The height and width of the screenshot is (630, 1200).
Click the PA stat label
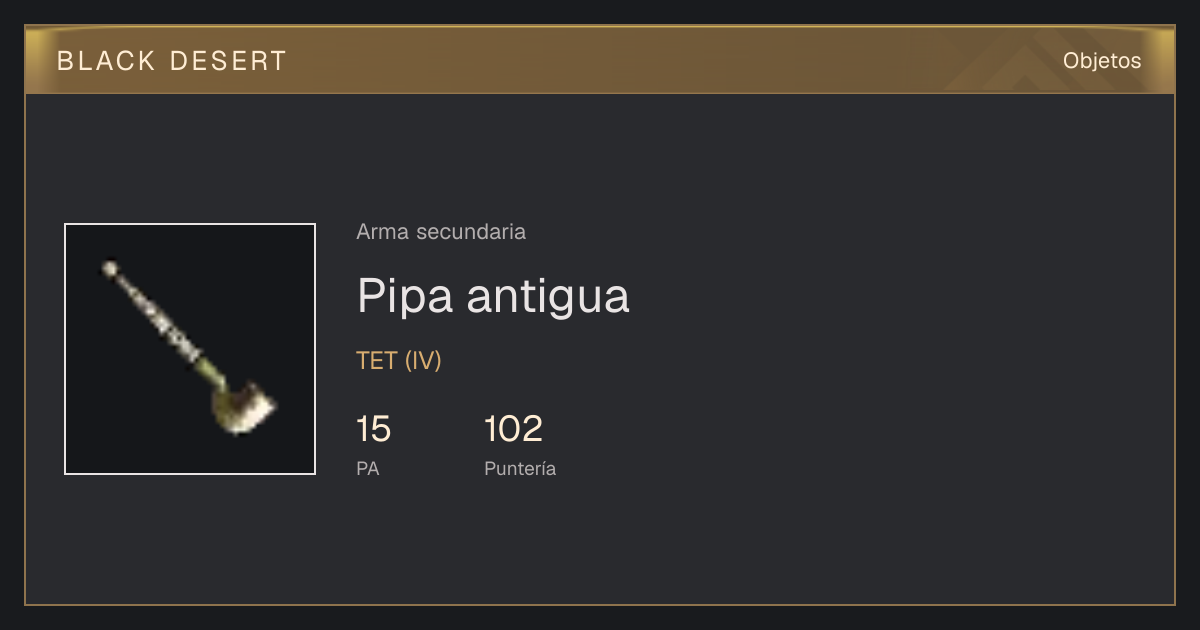click(x=368, y=468)
